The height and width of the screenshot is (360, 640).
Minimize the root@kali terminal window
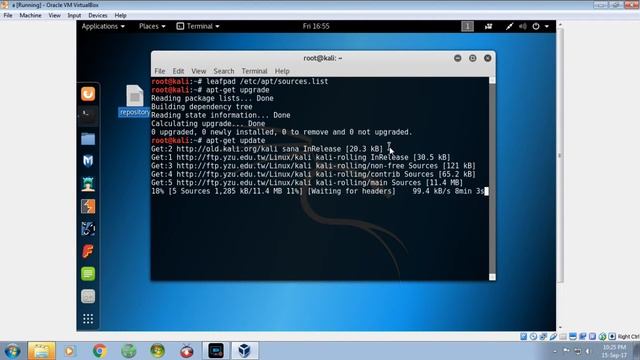pyautogui.click(x=458, y=58)
